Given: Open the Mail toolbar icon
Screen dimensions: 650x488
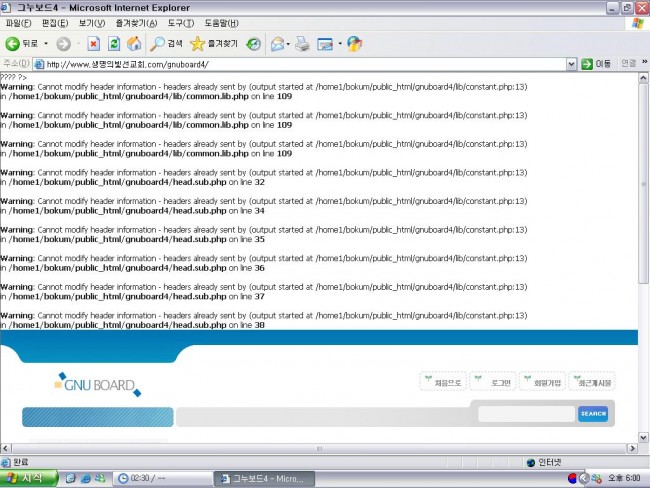Looking at the screenshot, I should 277,44.
